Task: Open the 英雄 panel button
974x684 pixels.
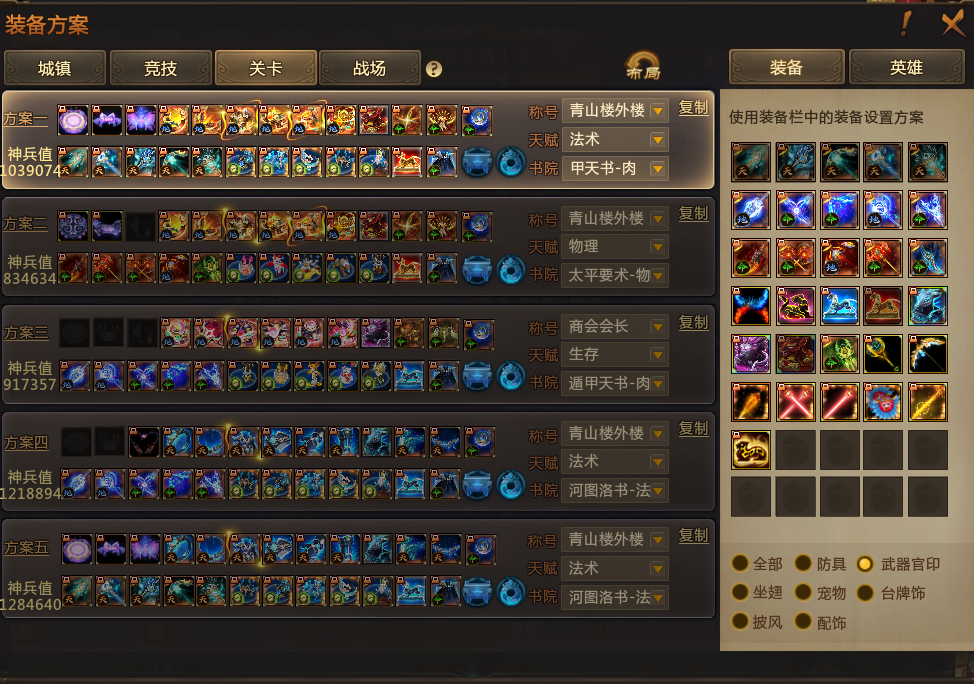Action: (x=906, y=67)
